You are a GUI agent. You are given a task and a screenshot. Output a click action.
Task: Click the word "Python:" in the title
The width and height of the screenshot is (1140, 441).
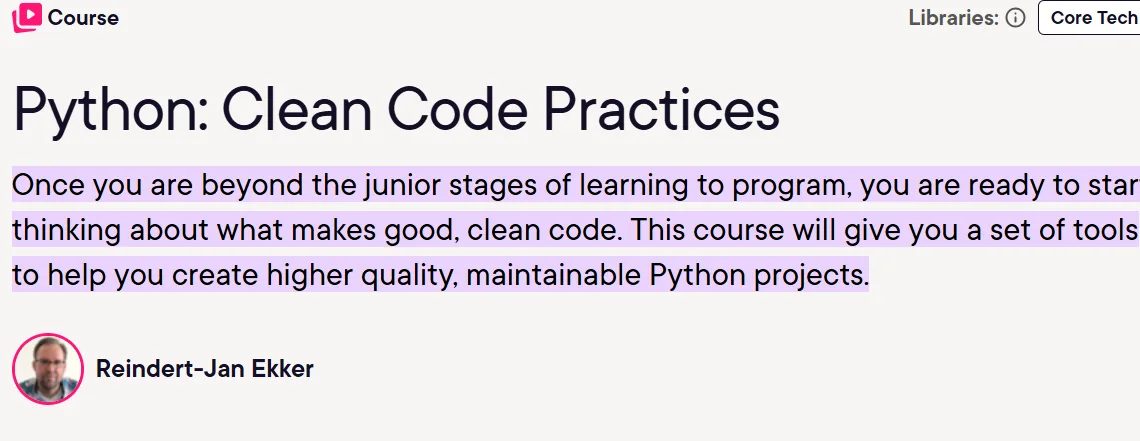click(111, 110)
